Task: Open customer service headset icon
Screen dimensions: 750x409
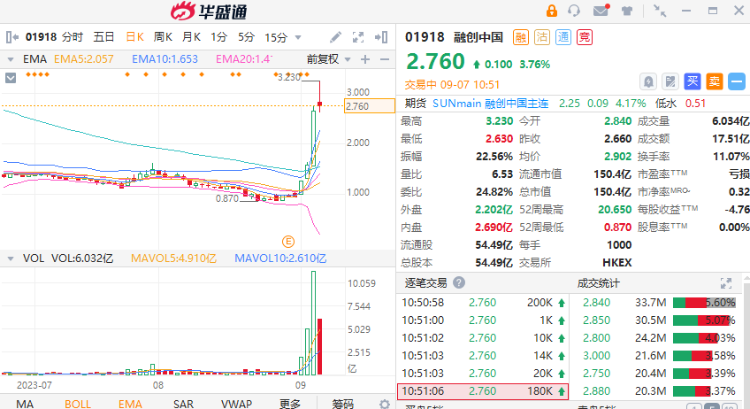Action: click(574, 11)
